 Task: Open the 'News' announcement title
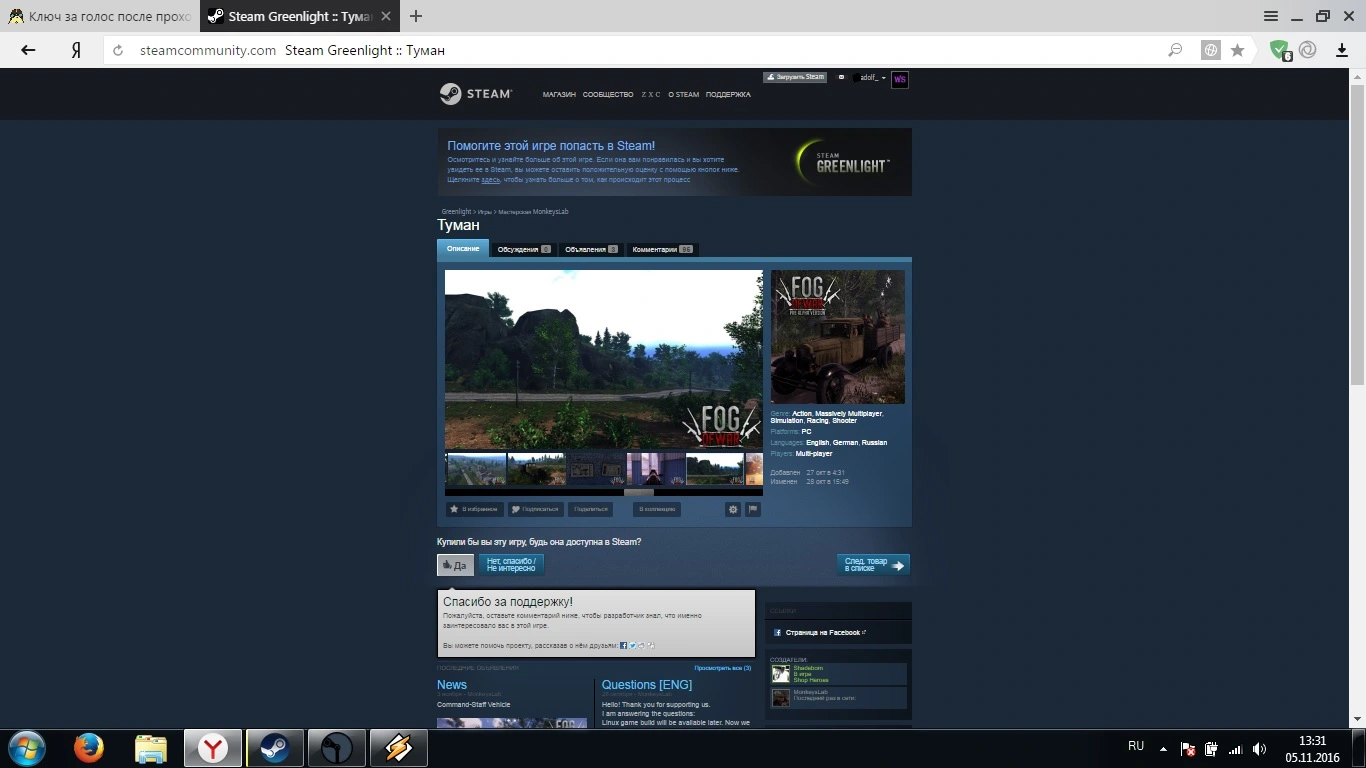click(452, 685)
